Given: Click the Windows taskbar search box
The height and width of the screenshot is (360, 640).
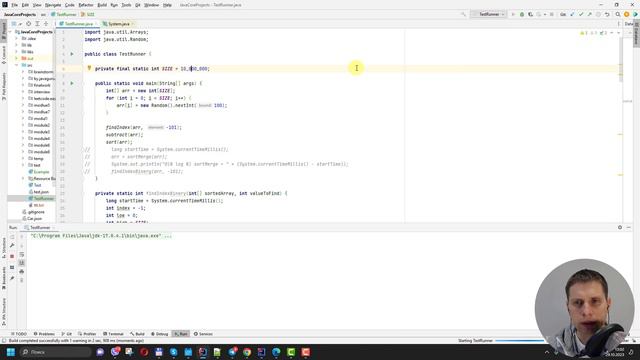Looking at the screenshot, I should (x=56, y=352).
